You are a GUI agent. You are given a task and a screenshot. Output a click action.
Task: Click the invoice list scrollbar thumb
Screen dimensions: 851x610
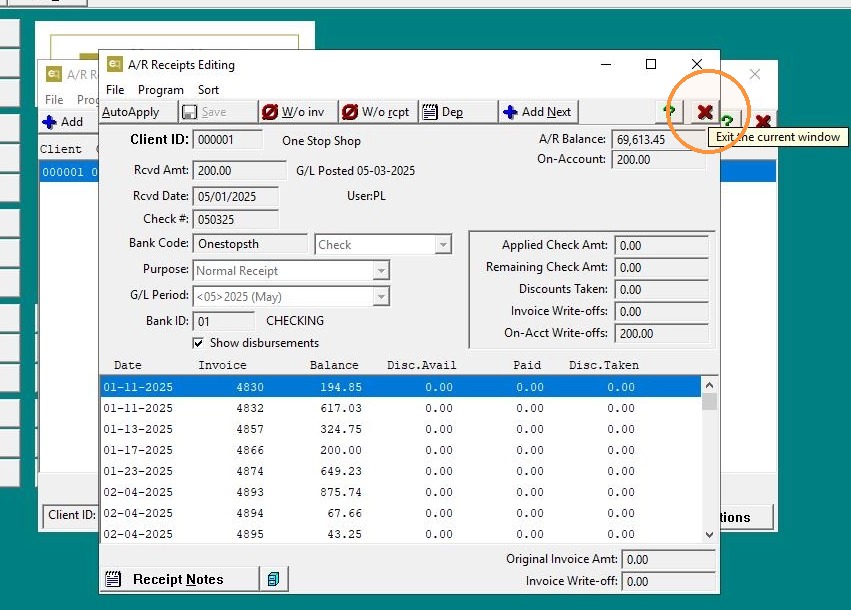709,402
